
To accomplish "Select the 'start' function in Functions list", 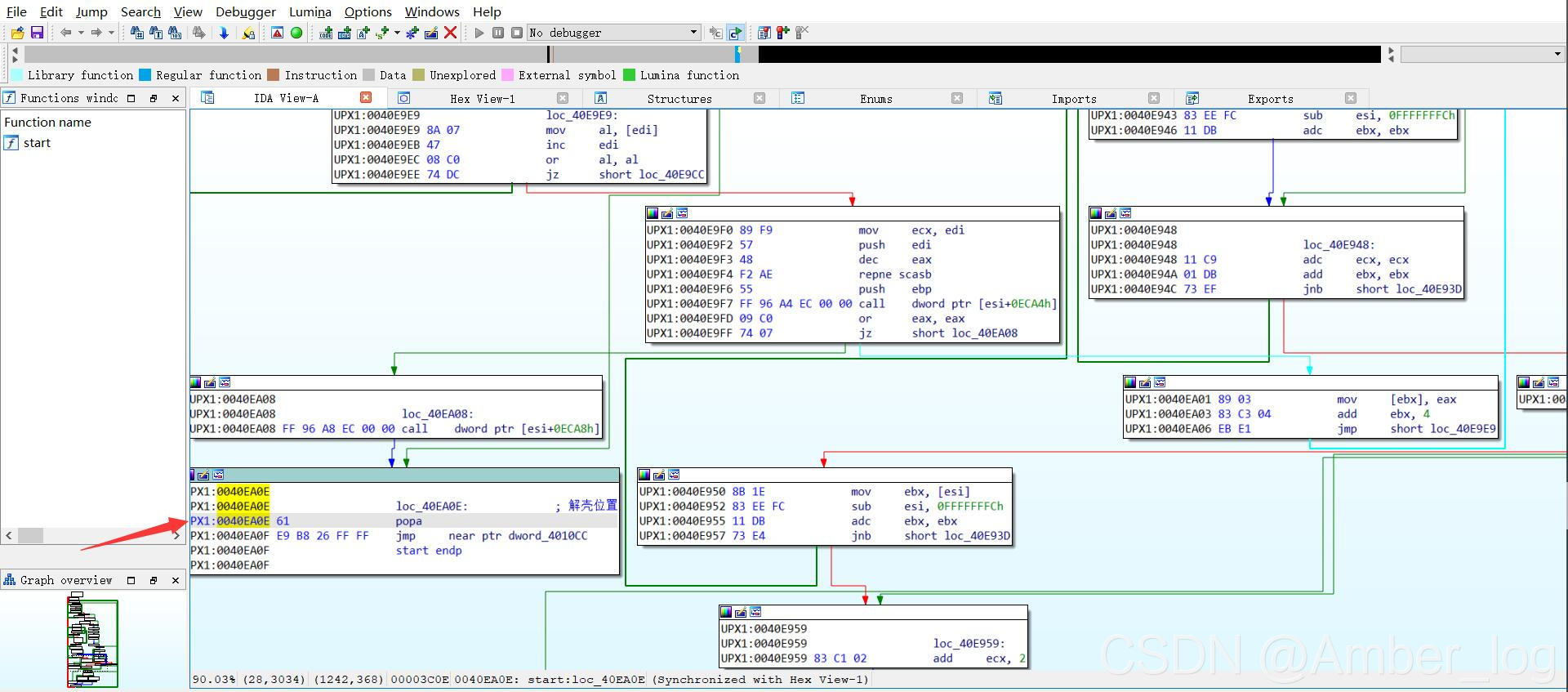I will 37,143.
